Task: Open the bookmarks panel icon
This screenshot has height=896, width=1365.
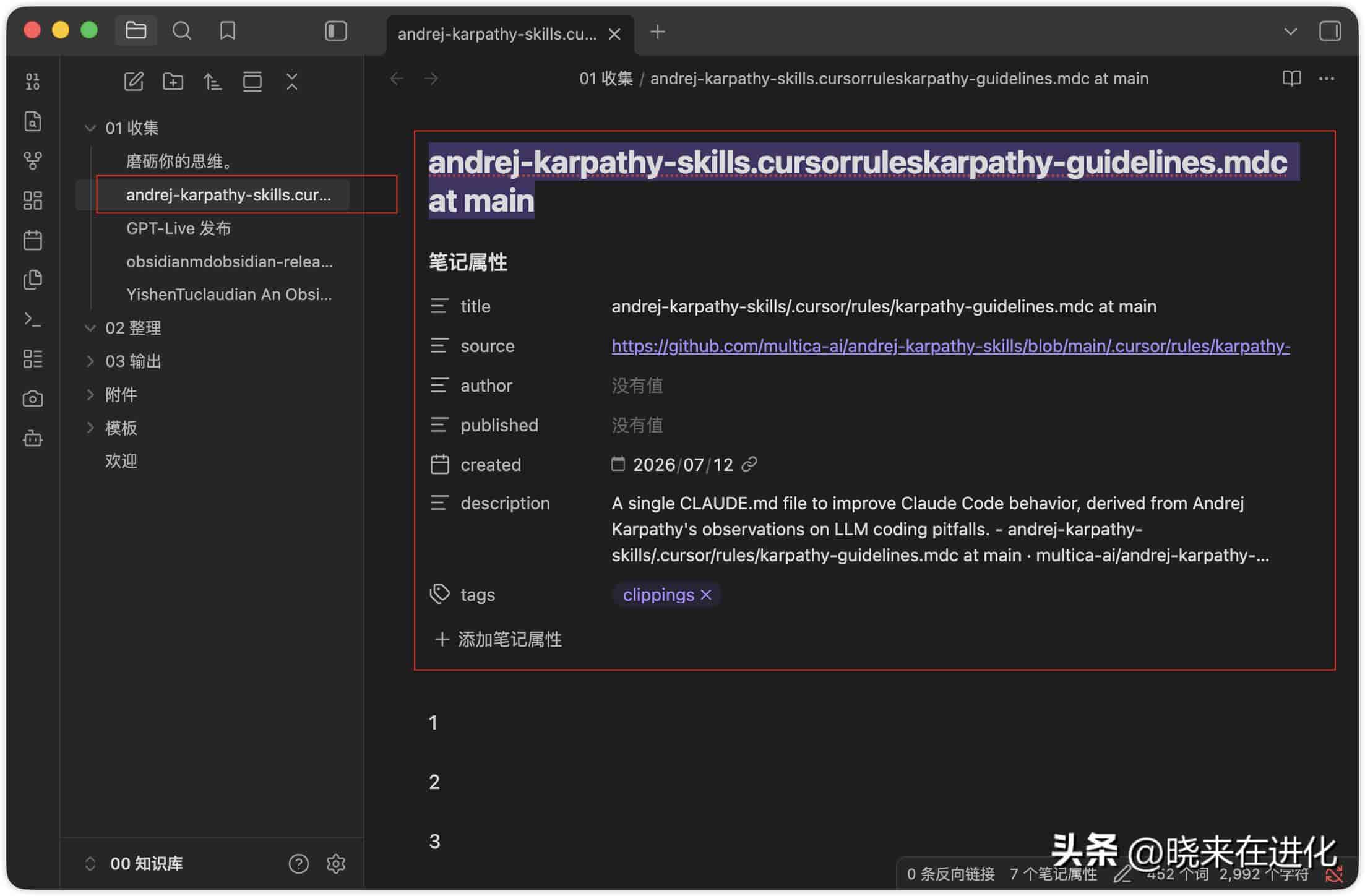Action: pos(227,30)
